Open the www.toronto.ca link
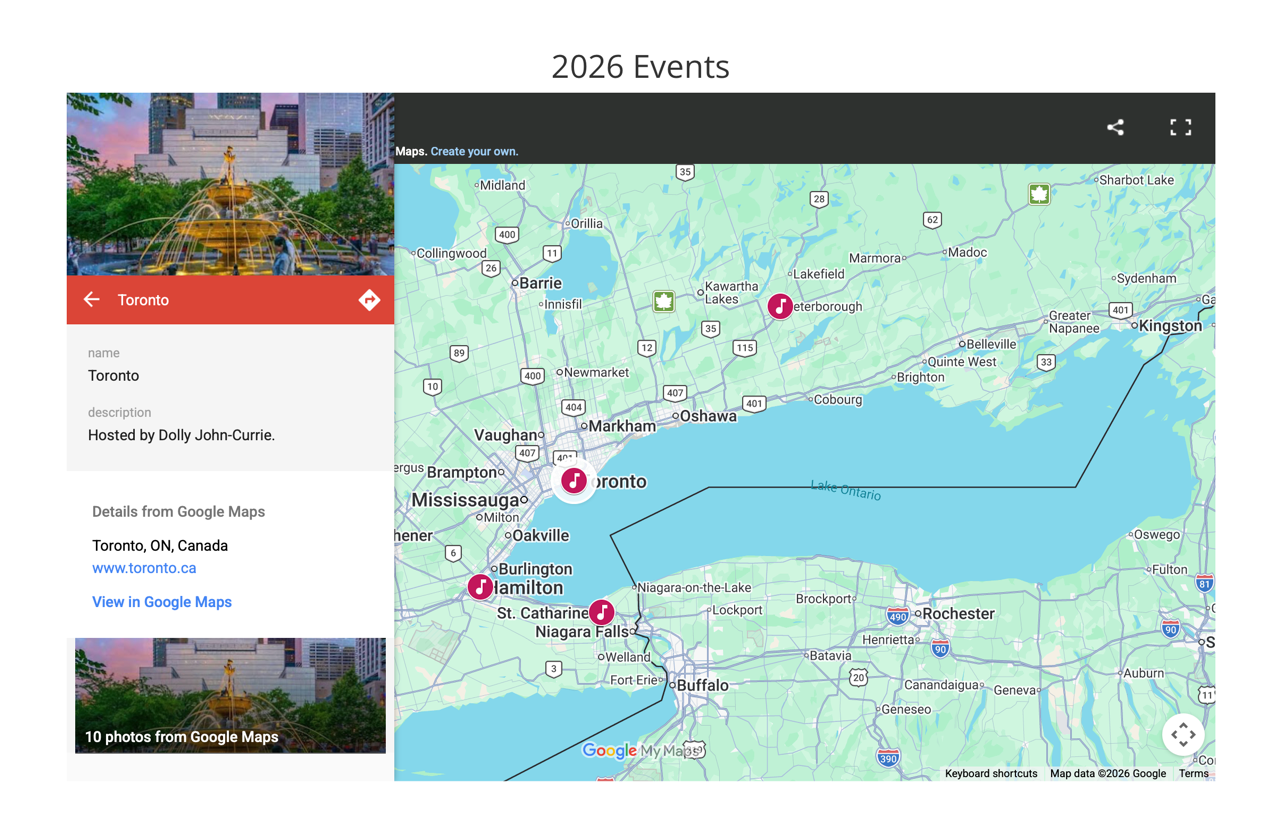The height and width of the screenshot is (822, 1280). (x=144, y=568)
